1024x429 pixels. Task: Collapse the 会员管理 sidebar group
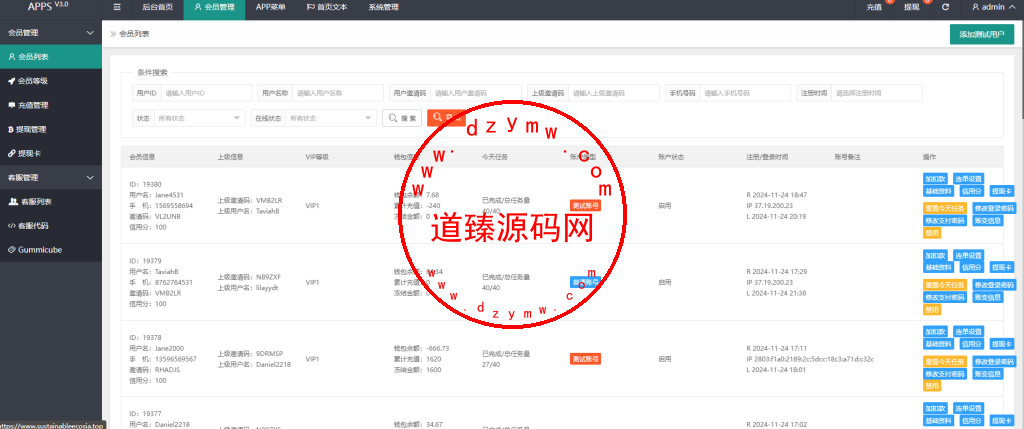[51, 32]
